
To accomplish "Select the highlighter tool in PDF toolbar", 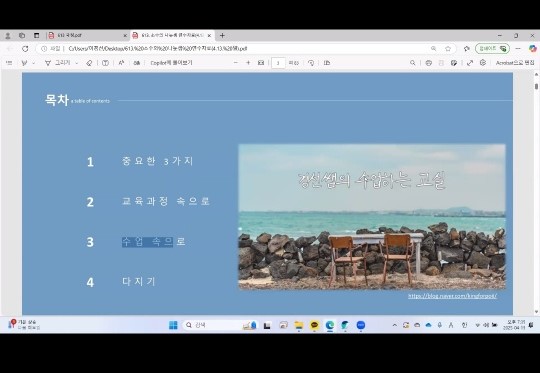I will 24,63.
